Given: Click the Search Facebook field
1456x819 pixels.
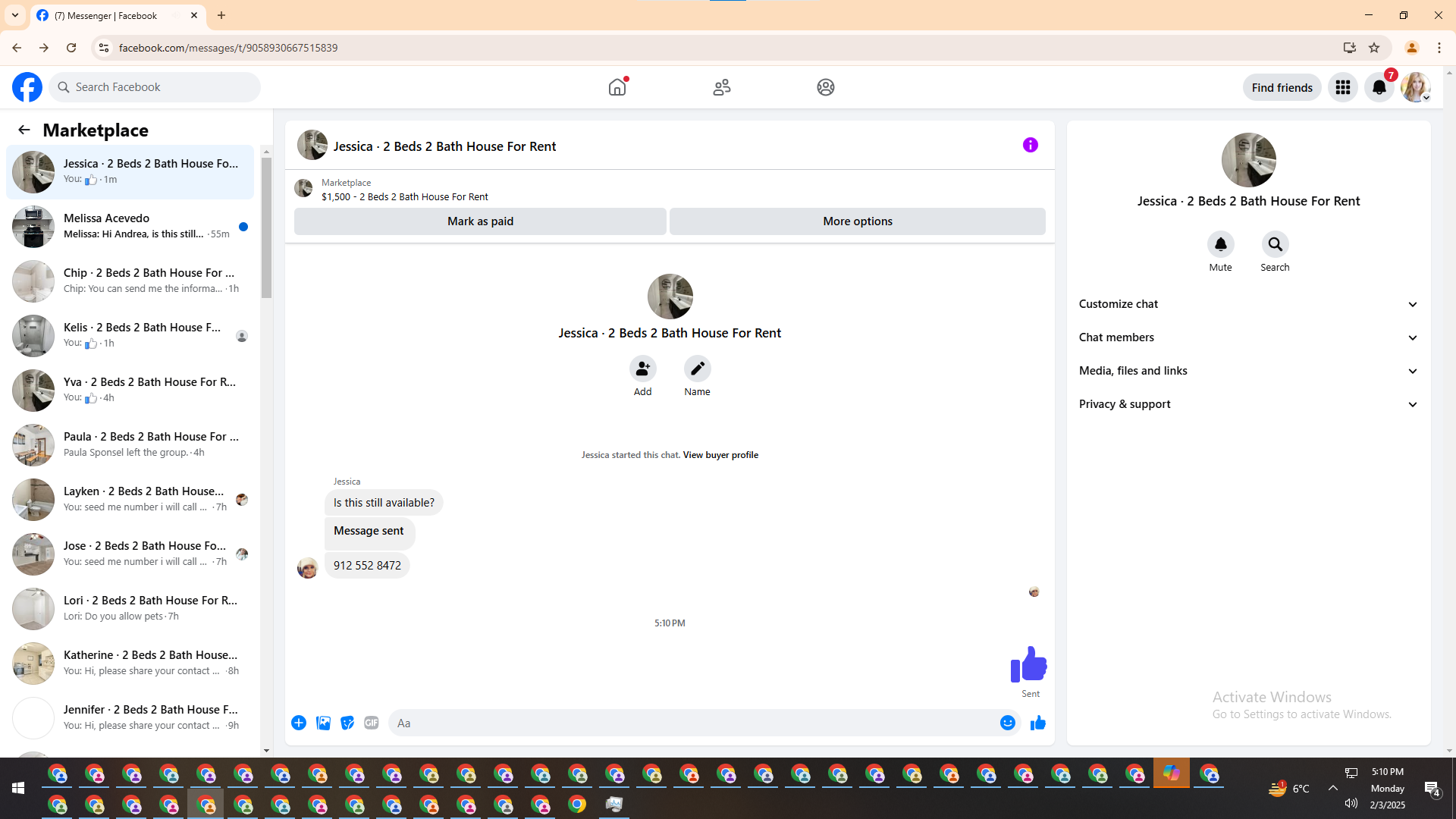Looking at the screenshot, I should point(155,87).
